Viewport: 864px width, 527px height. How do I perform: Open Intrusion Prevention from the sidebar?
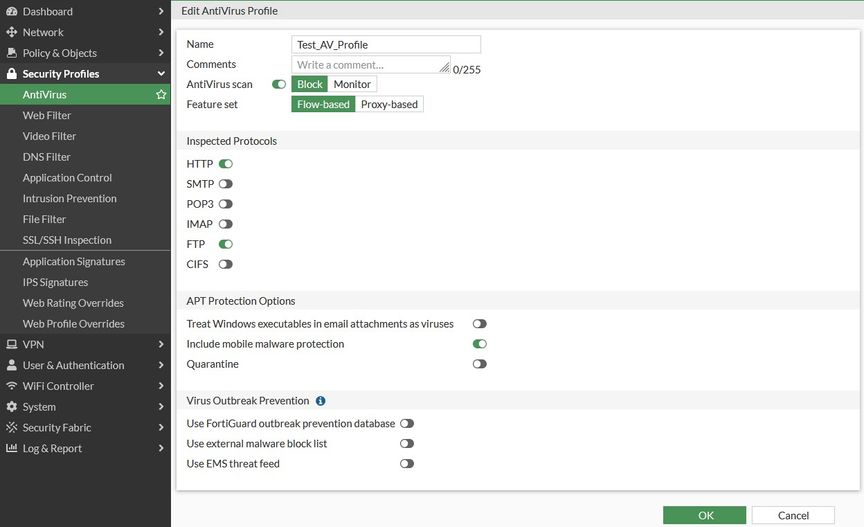pos(70,198)
